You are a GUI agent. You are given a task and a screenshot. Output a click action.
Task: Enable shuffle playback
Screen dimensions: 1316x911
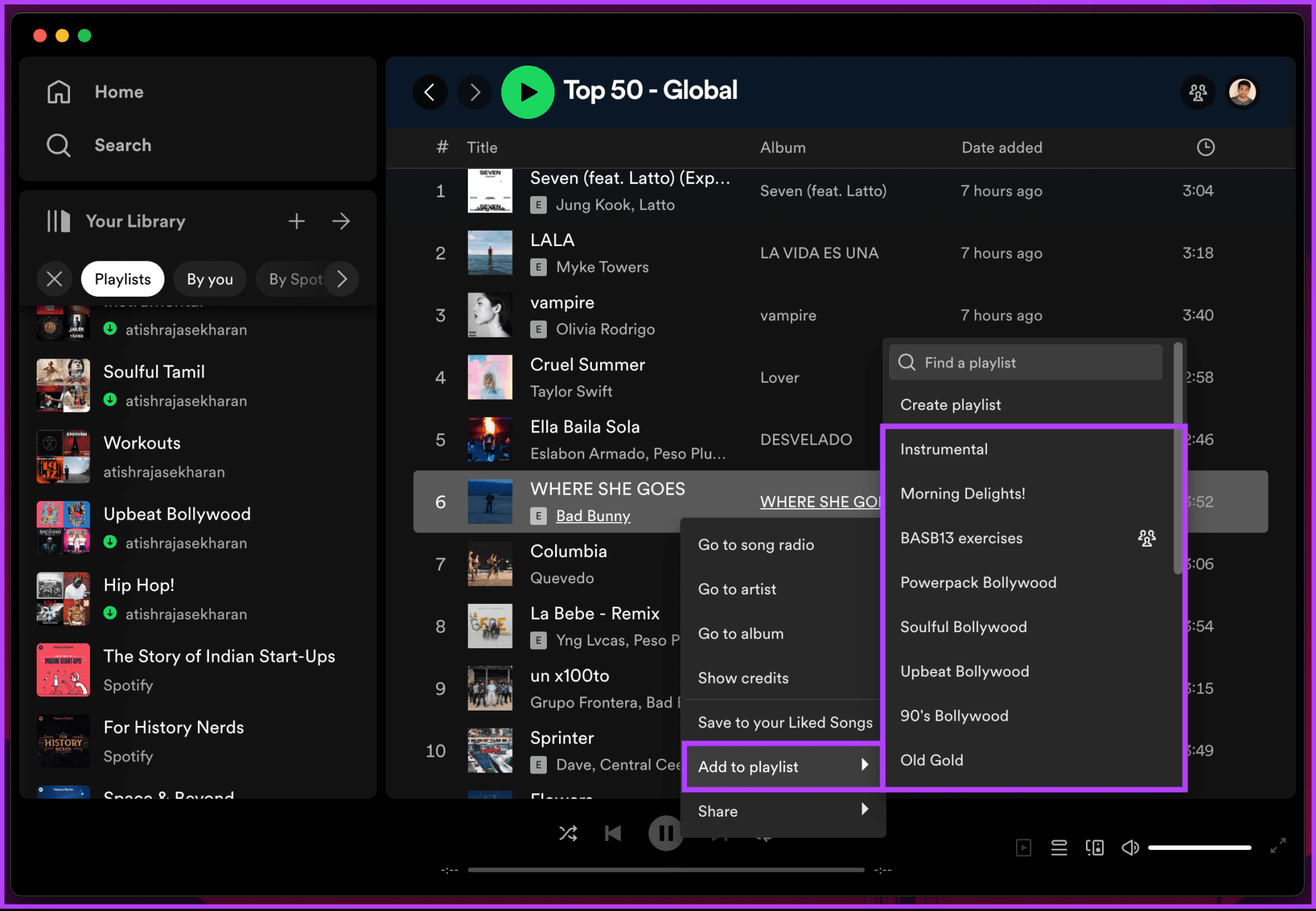[568, 833]
